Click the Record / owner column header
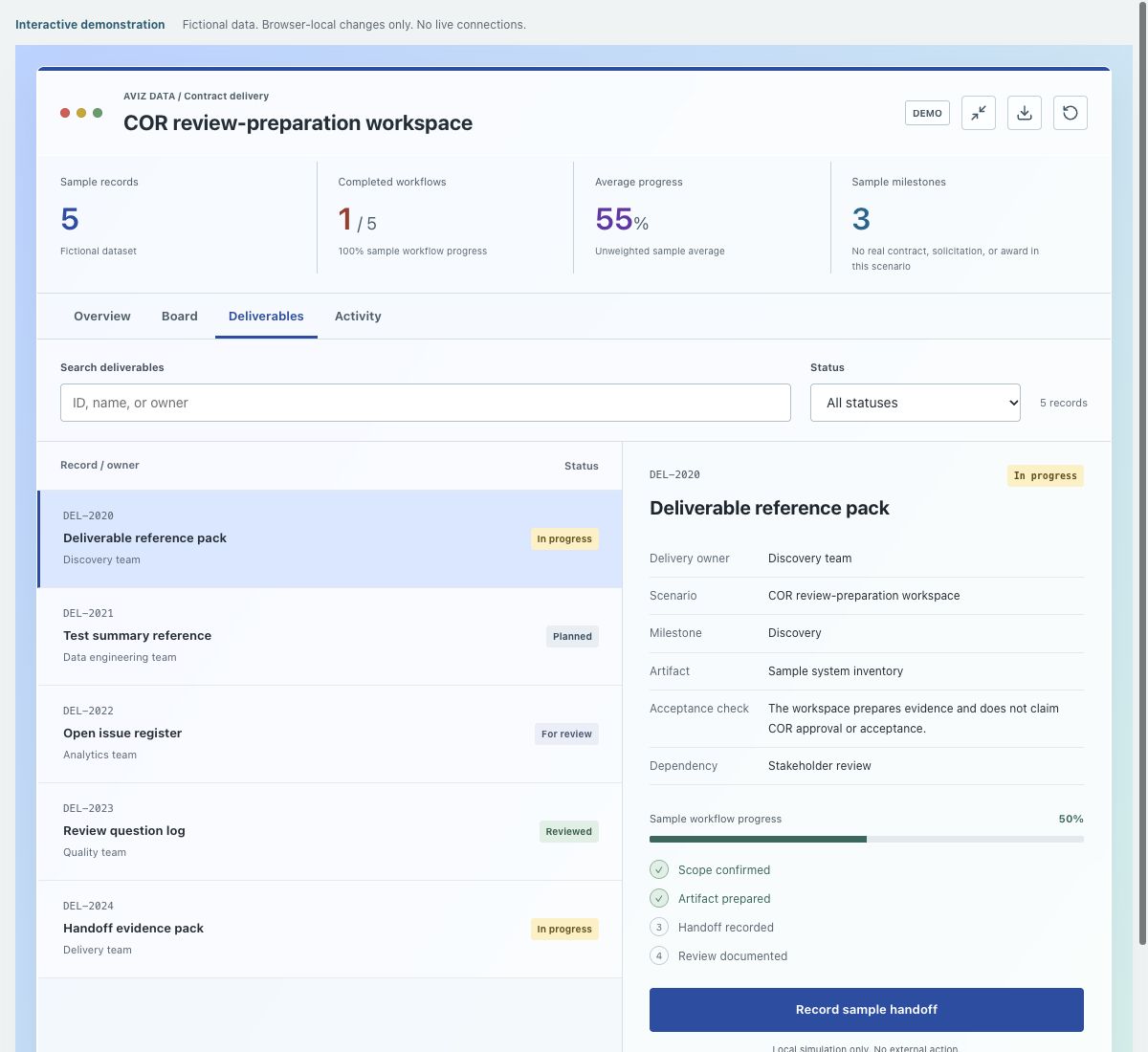This screenshot has height=1052, width=1148. [x=99, y=465]
